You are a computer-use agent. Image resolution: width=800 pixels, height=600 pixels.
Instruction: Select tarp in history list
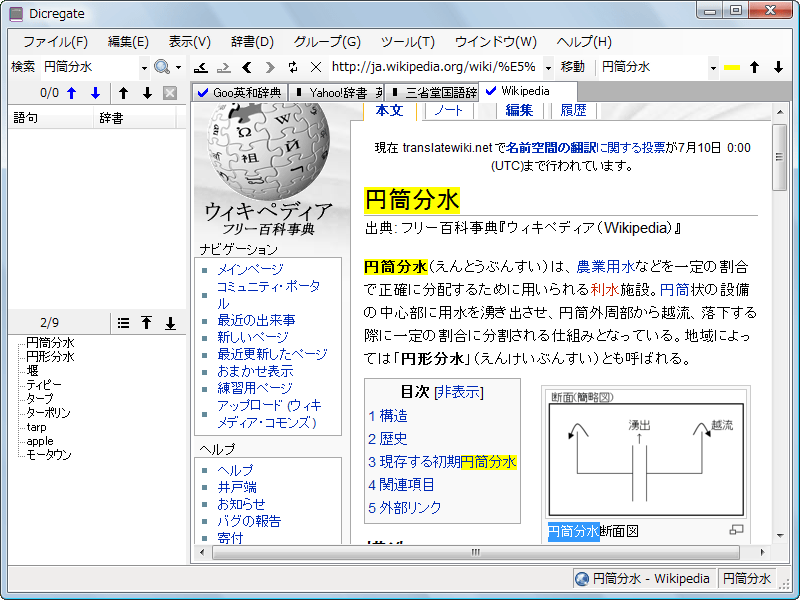click(x=36, y=427)
